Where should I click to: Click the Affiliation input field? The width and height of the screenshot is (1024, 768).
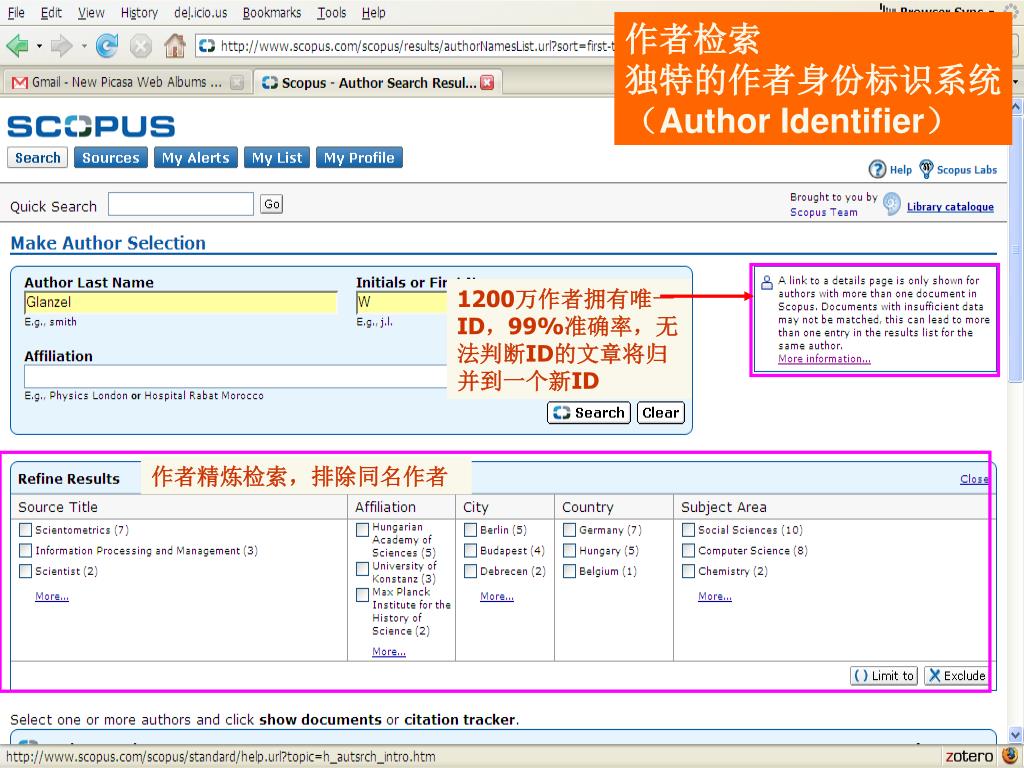235,377
